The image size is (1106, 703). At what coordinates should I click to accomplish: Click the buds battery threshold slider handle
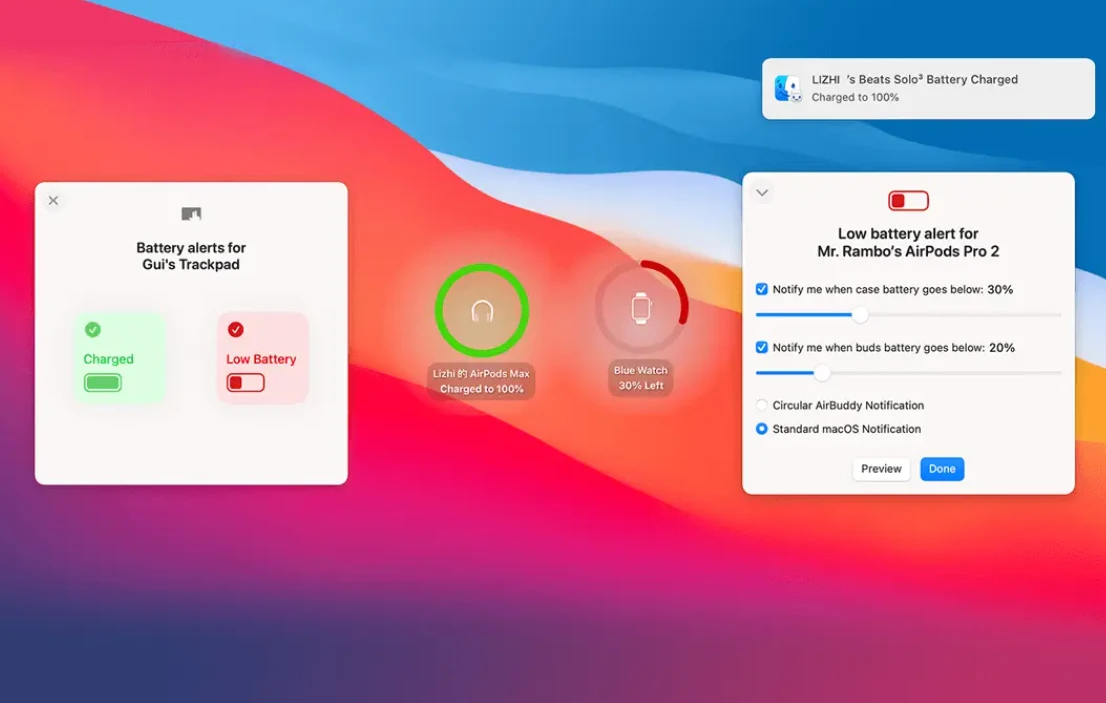click(x=822, y=373)
